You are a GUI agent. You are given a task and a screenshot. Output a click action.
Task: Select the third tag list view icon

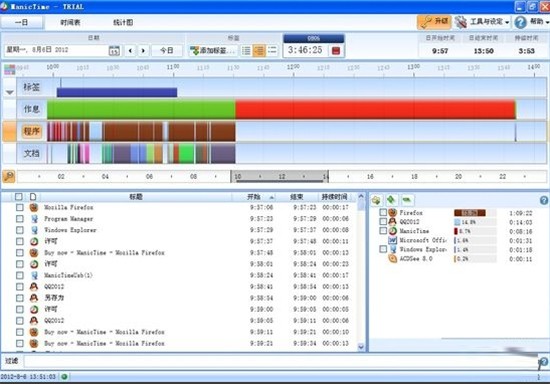[272, 51]
